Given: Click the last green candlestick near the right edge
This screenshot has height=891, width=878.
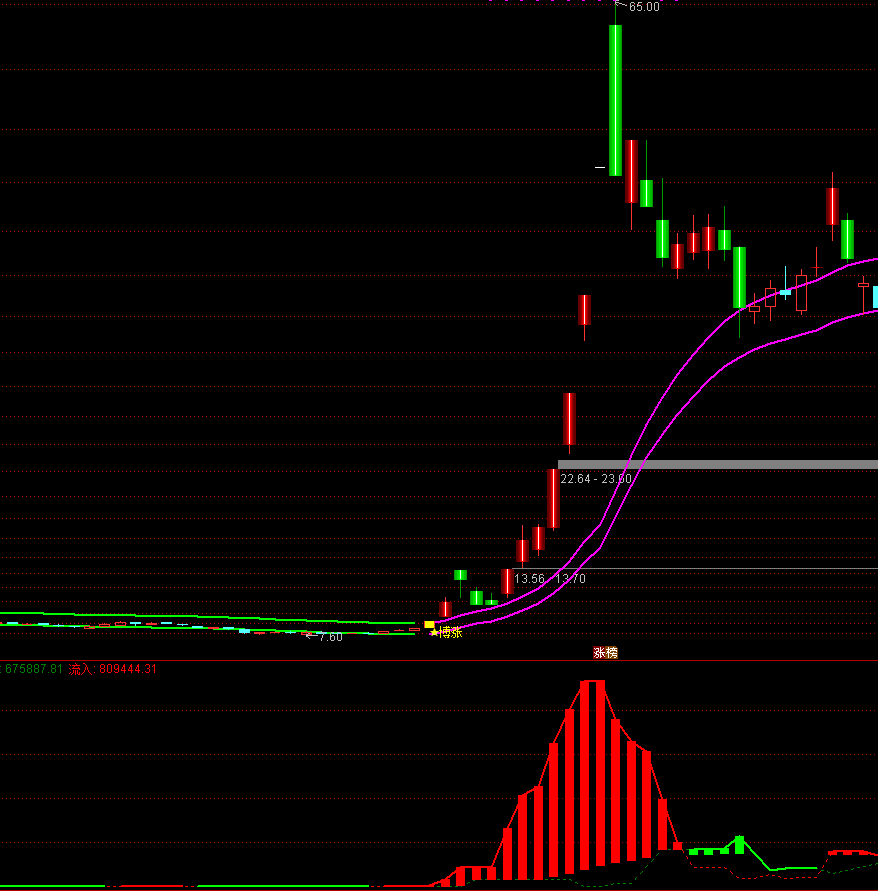Looking at the screenshot, I should (x=847, y=240).
